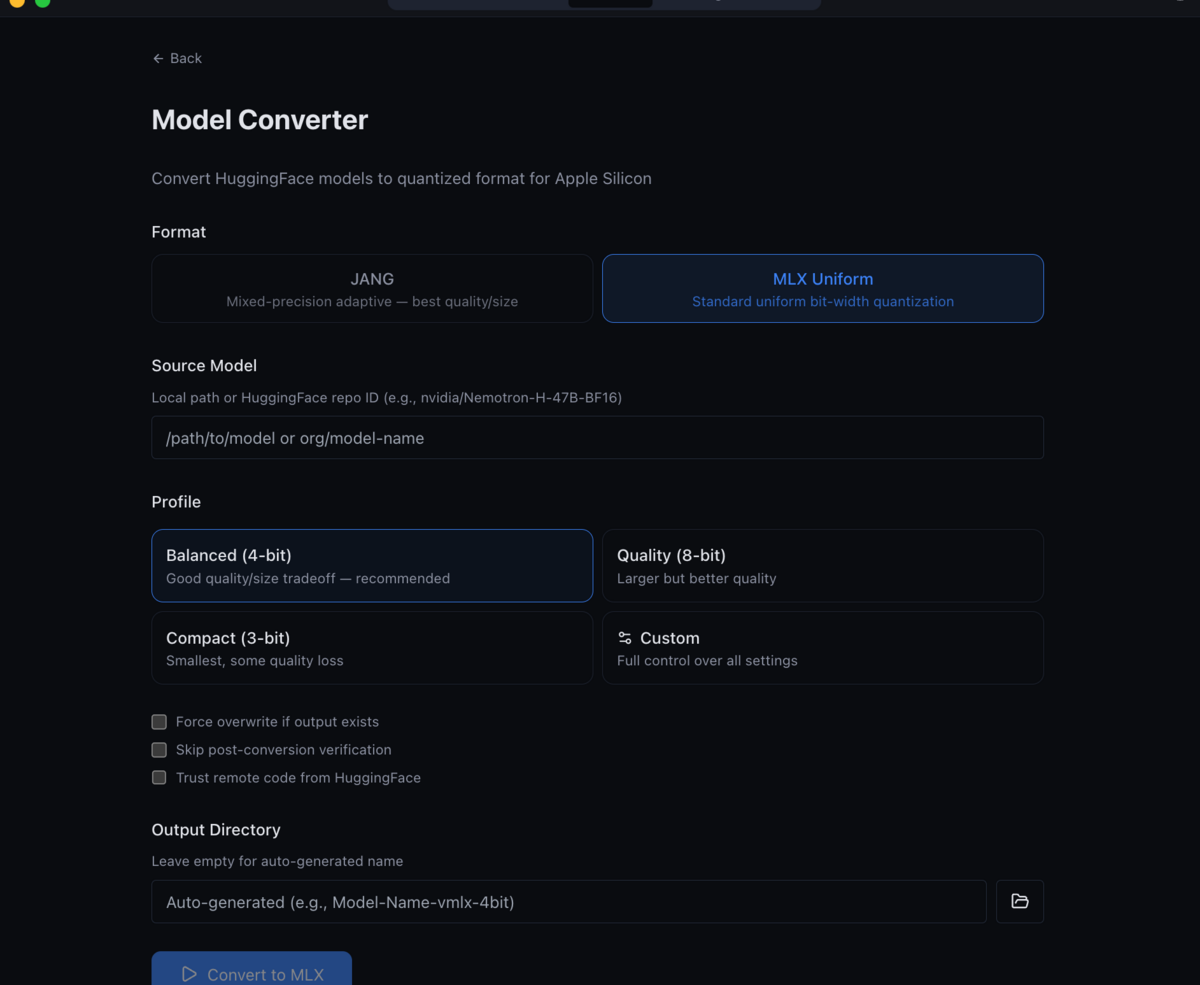Select the MLX Uniform format option

822,288
